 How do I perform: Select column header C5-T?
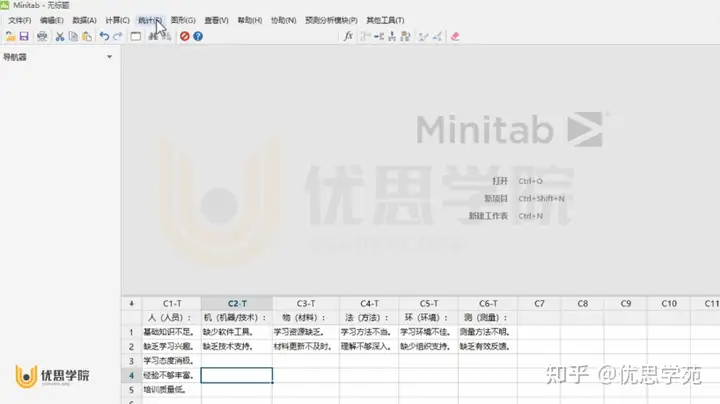click(x=428, y=303)
